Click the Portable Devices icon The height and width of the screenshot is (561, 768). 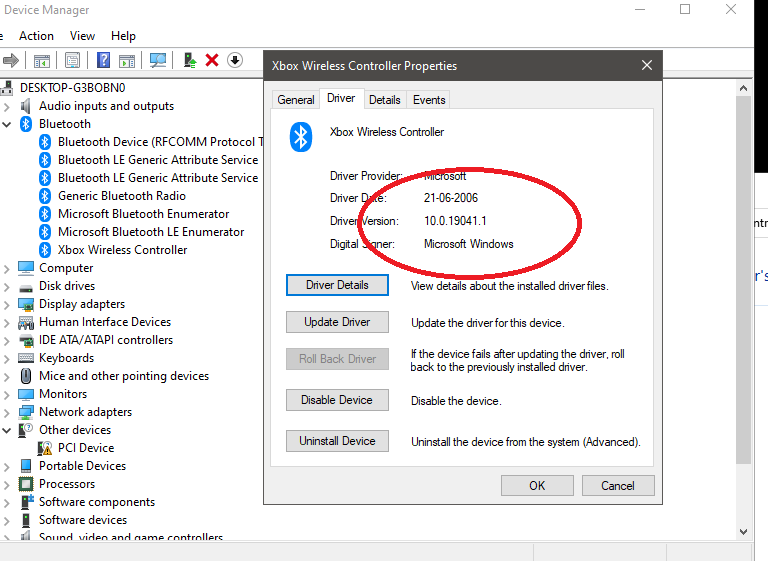click(x=26, y=466)
